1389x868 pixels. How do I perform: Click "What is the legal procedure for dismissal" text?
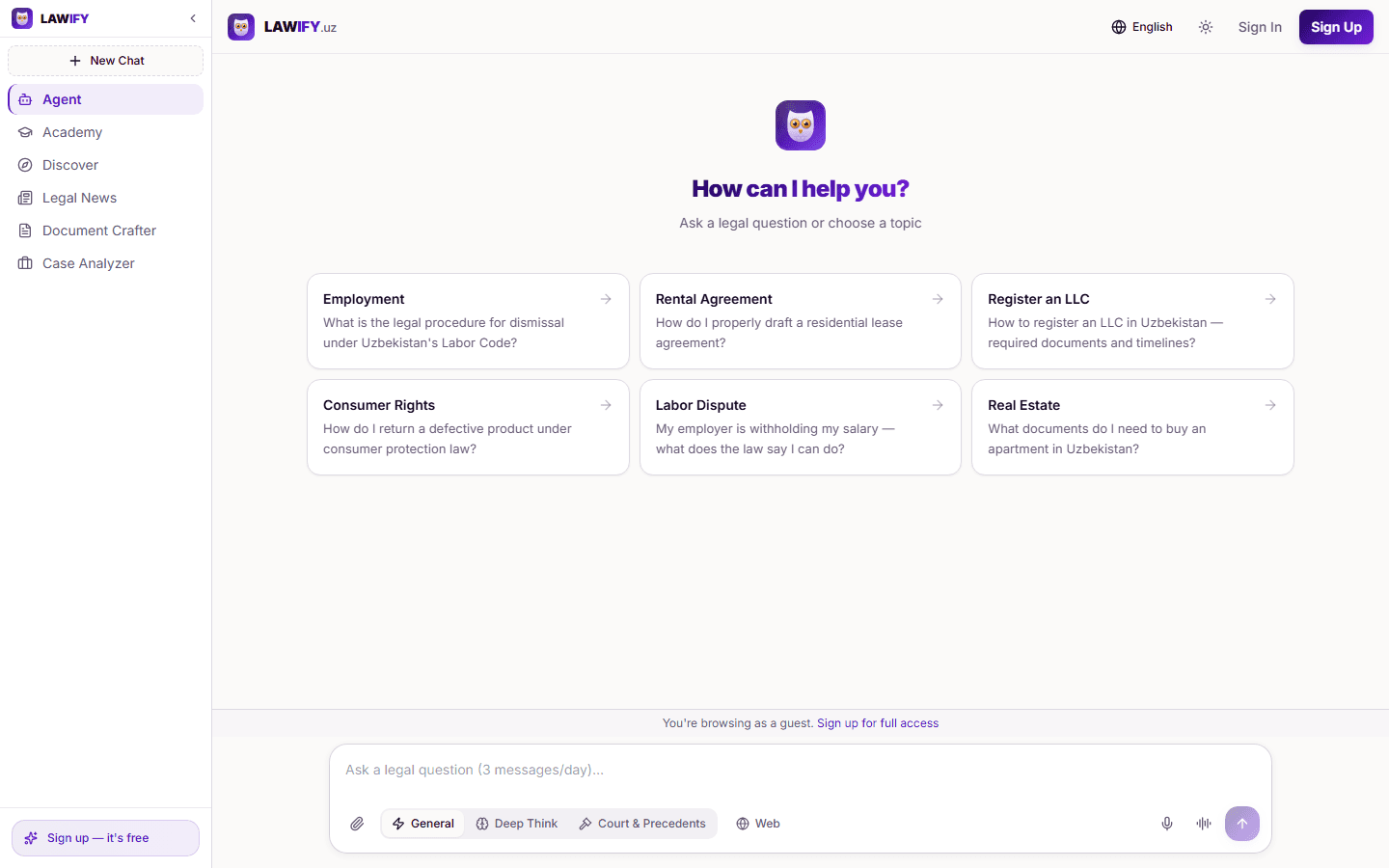click(444, 323)
